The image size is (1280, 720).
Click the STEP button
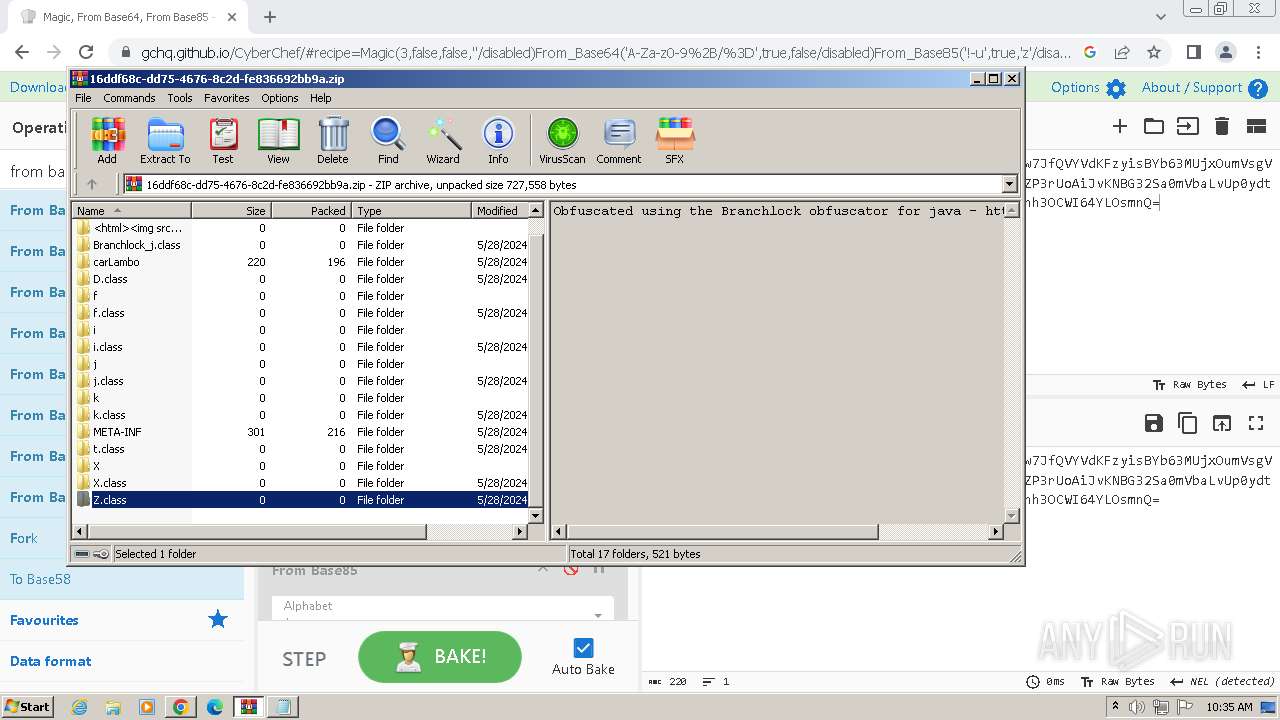click(304, 659)
